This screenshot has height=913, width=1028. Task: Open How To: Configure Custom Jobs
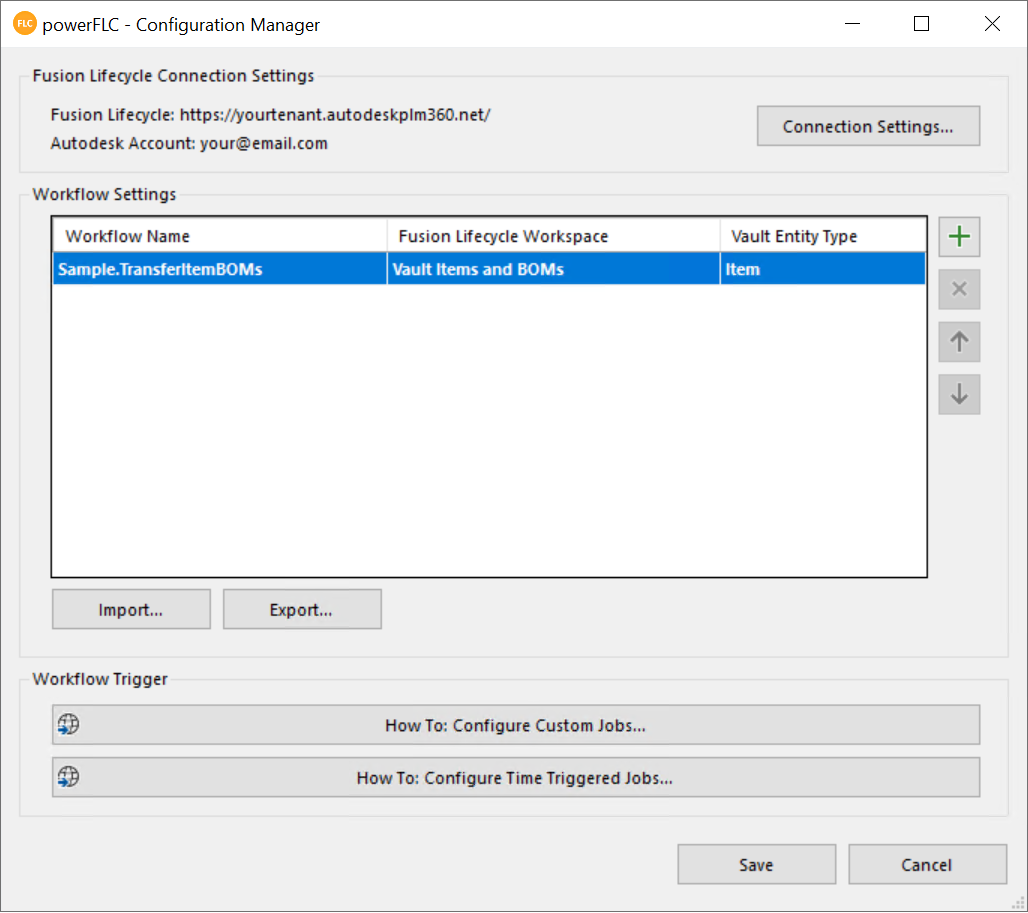(x=515, y=725)
